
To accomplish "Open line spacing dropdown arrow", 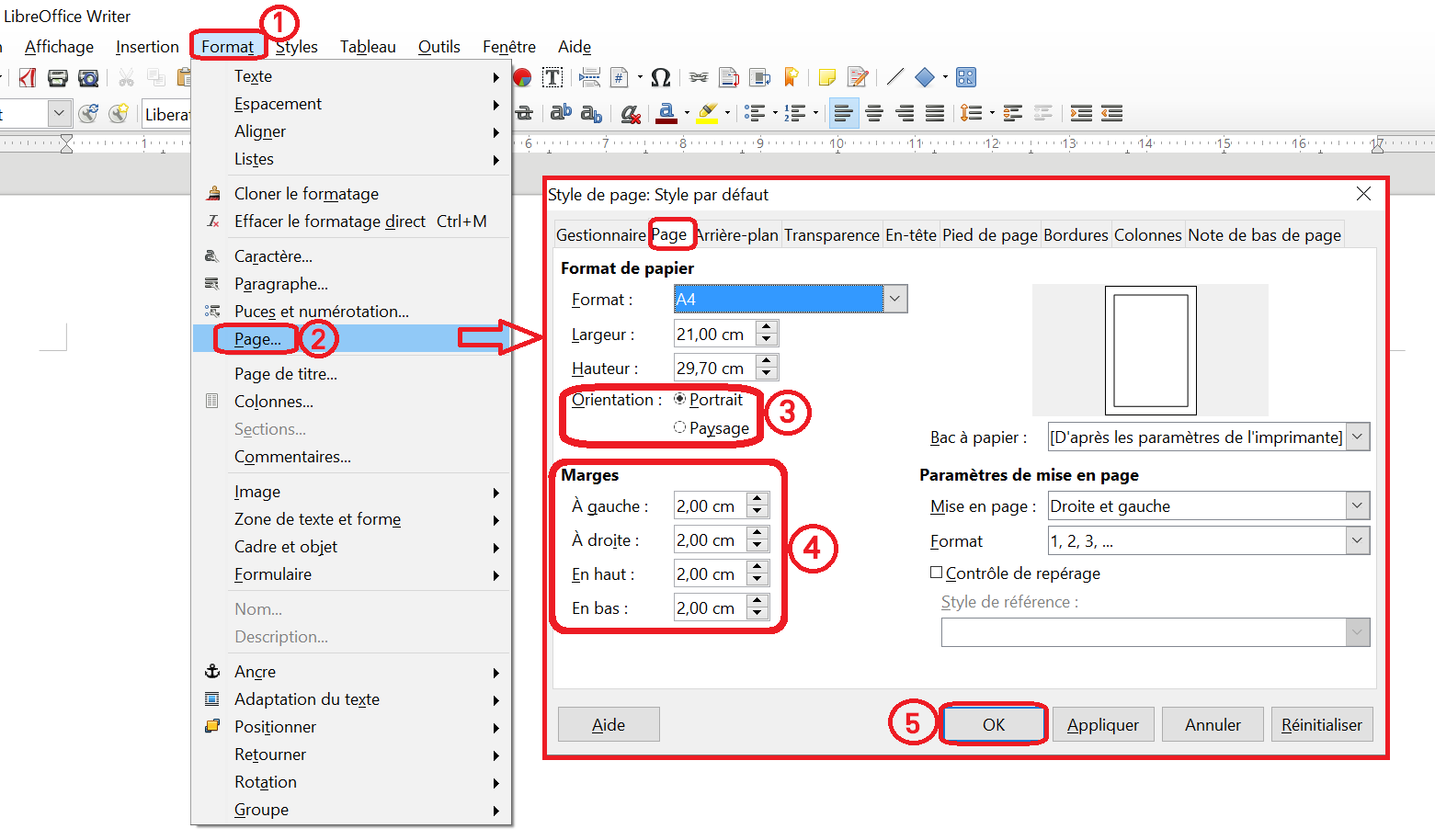I will click(992, 113).
